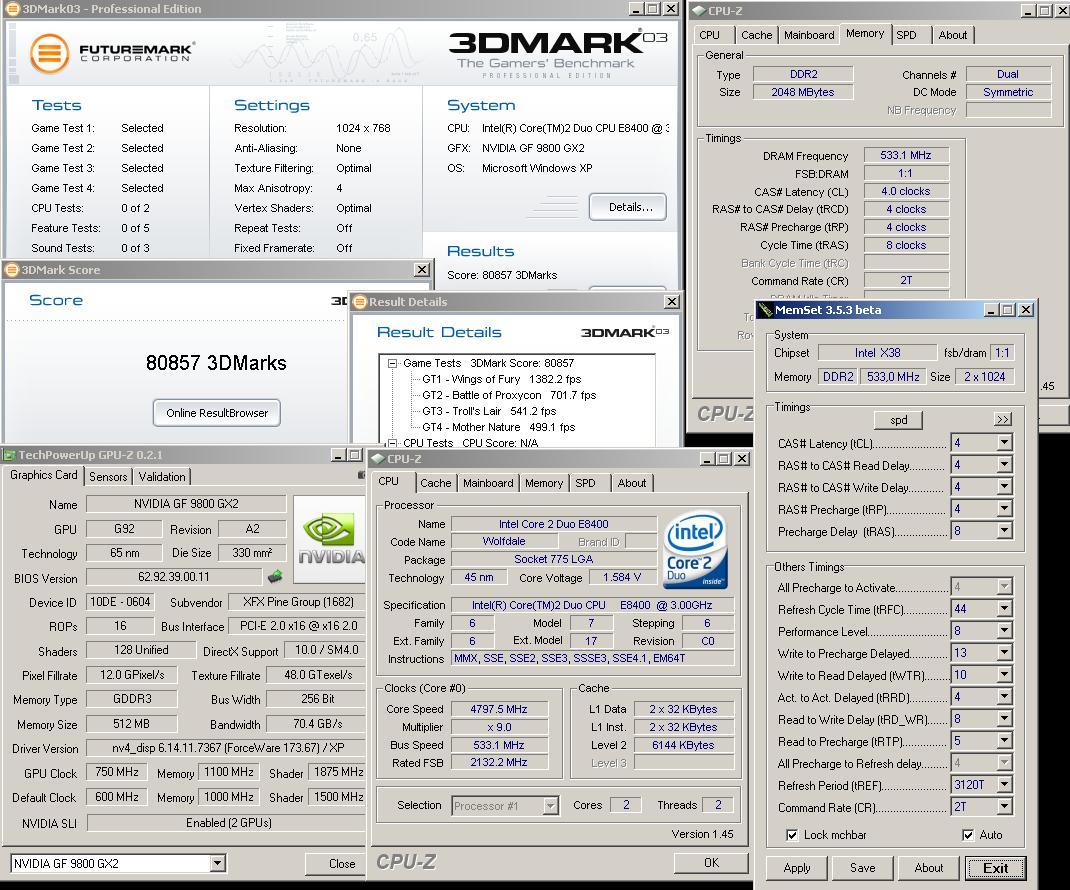Close the 3DMark Score window
This screenshot has height=890, width=1070.
tap(422, 270)
